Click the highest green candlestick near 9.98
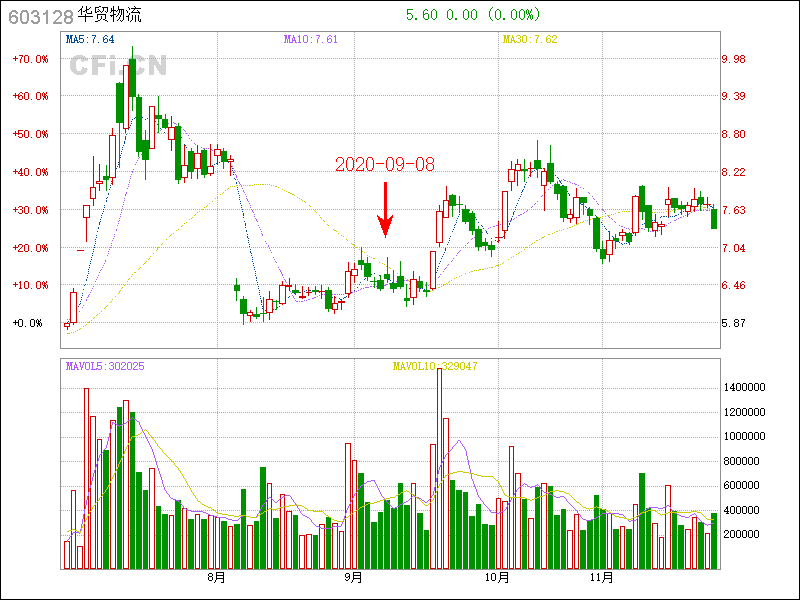 pyautogui.click(x=132, y=78)
